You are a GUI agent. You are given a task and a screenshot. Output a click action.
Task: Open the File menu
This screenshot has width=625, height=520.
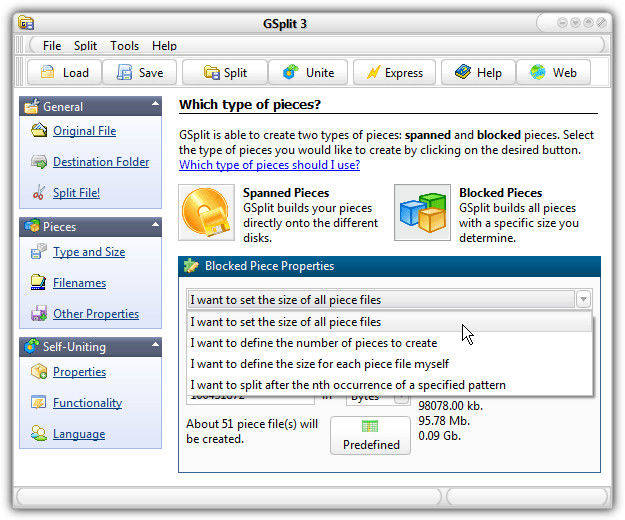(52, 45)
